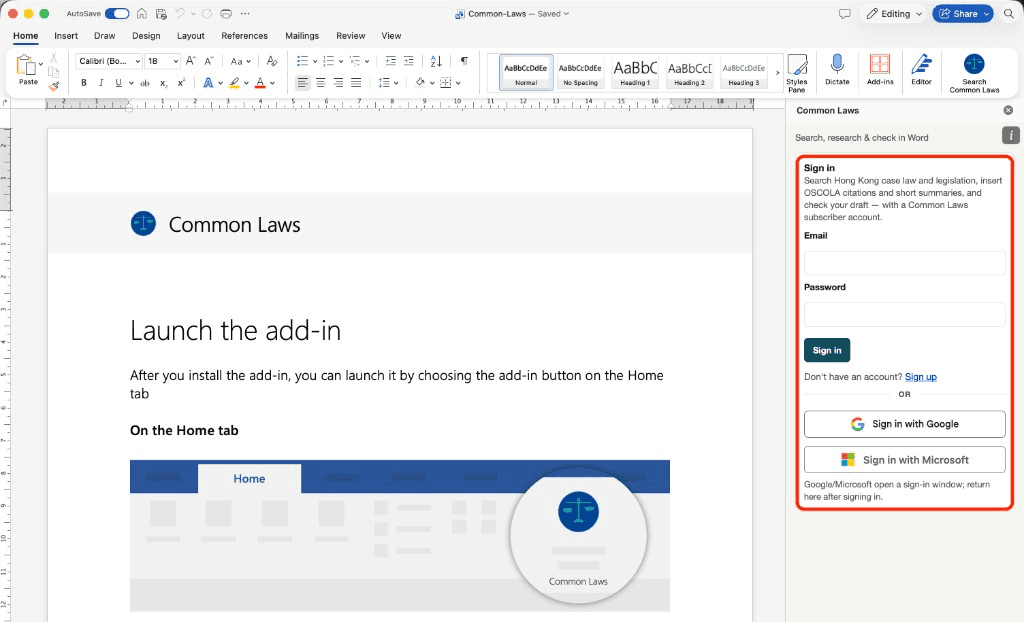Justify the paragraph text
This screenshot has width=1024, height=622.
pyautogui.click(x=356, y=82)
